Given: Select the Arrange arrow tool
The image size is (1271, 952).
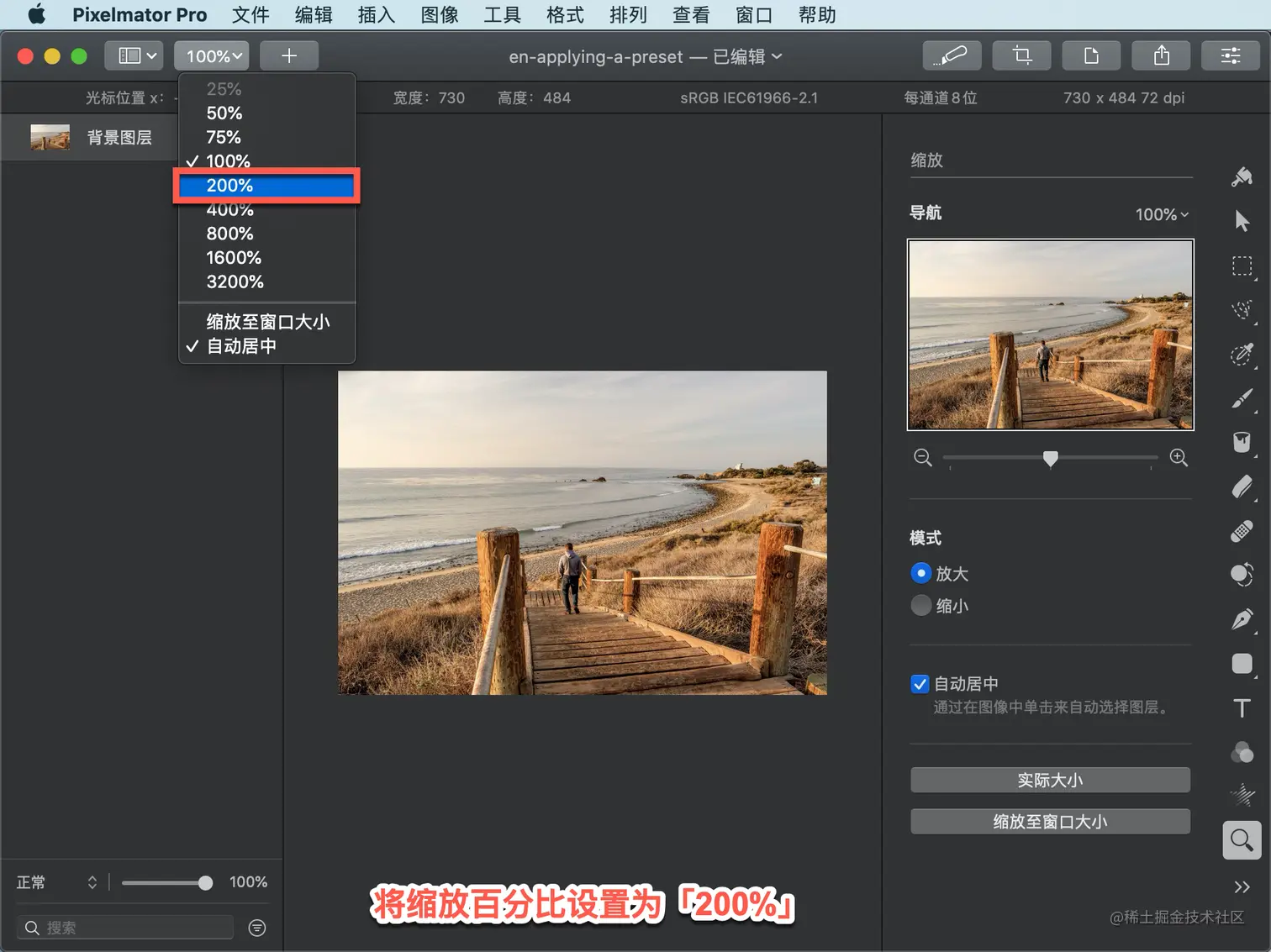Looking at the screenshot, I should pos(1242,221).
